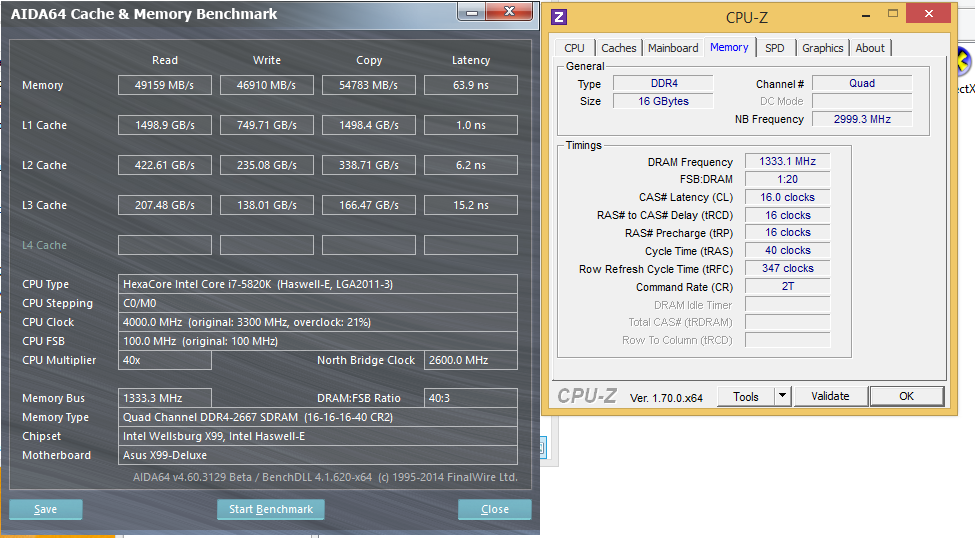
Task: Click the Size value 16 GBytes
Action: 663,101
